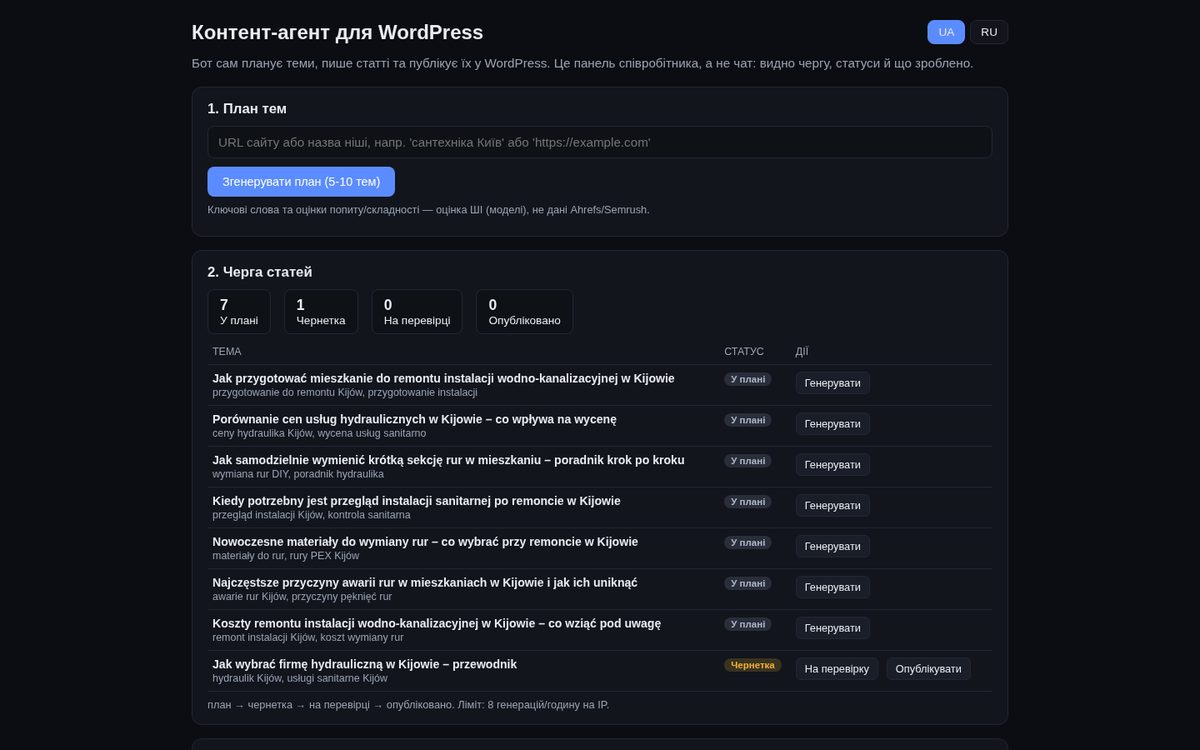The image size is (1200, 750).
Task: Click the 'ТЕМА' column header
Action: (227, 352)
